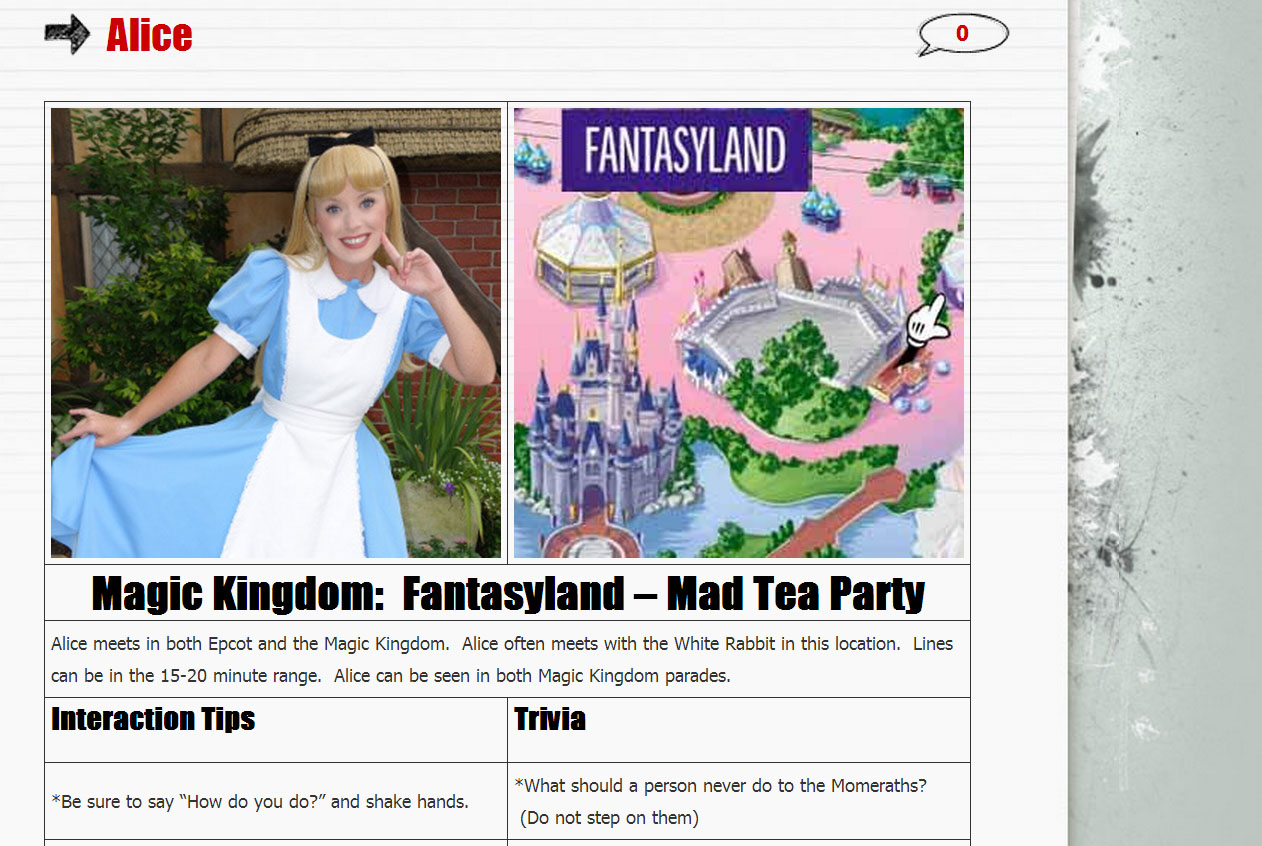Click the black arrow icon beside the Alice title
This screenshot has width=1262, height=846.
[x=67, y=35]
